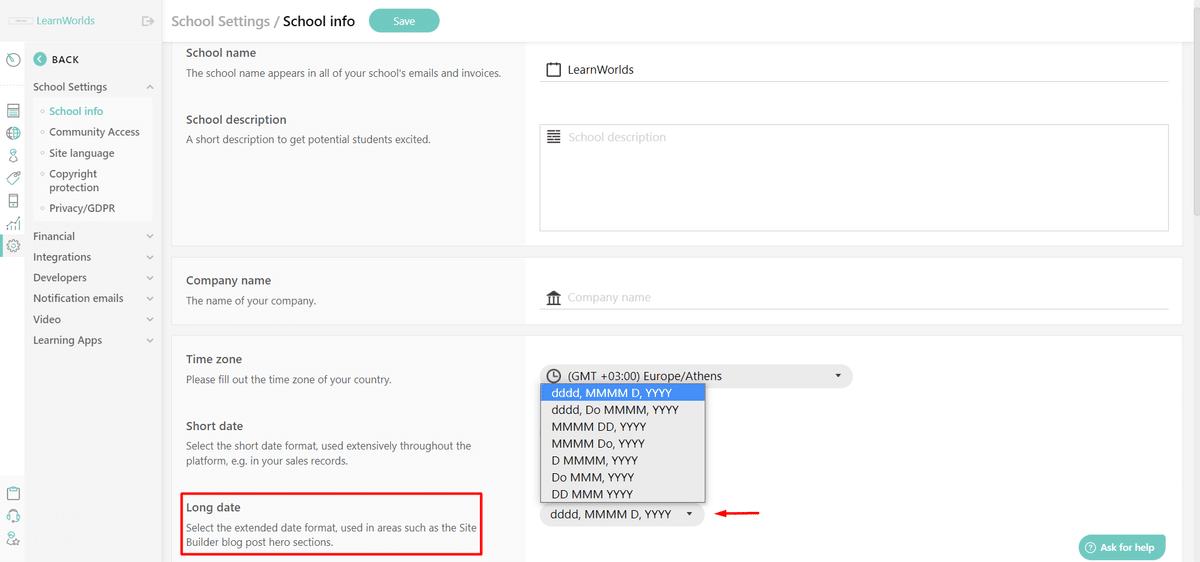Click the bank building icon by Company name
The width and height of the screenshot is (1200, 562).
point(554,298)
